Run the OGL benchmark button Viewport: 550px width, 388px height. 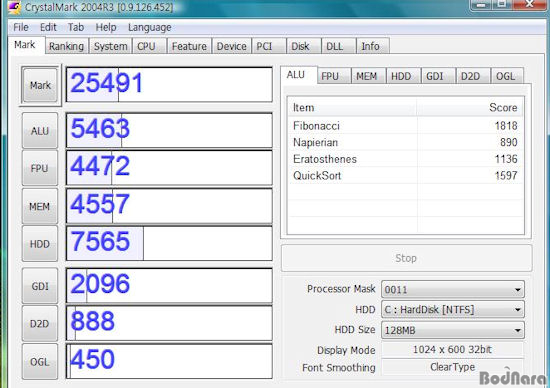[x=40, y=361]
